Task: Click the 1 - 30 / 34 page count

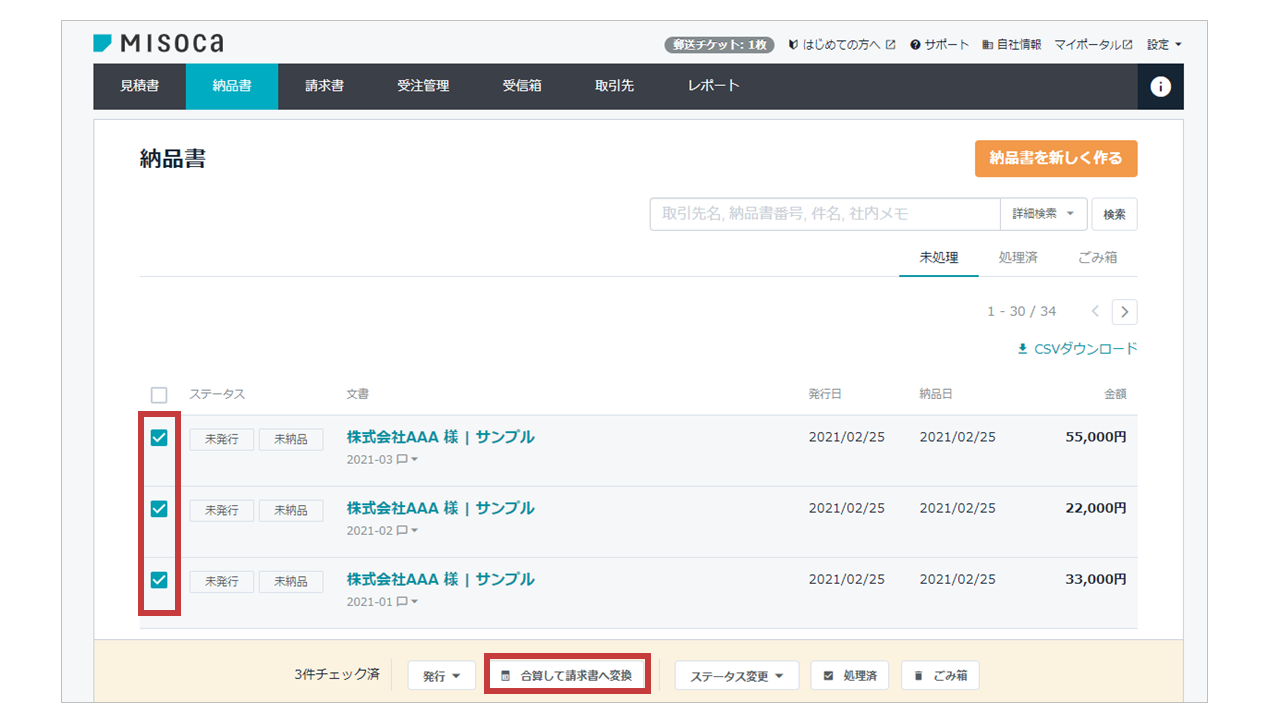Action: [1022, 312]
